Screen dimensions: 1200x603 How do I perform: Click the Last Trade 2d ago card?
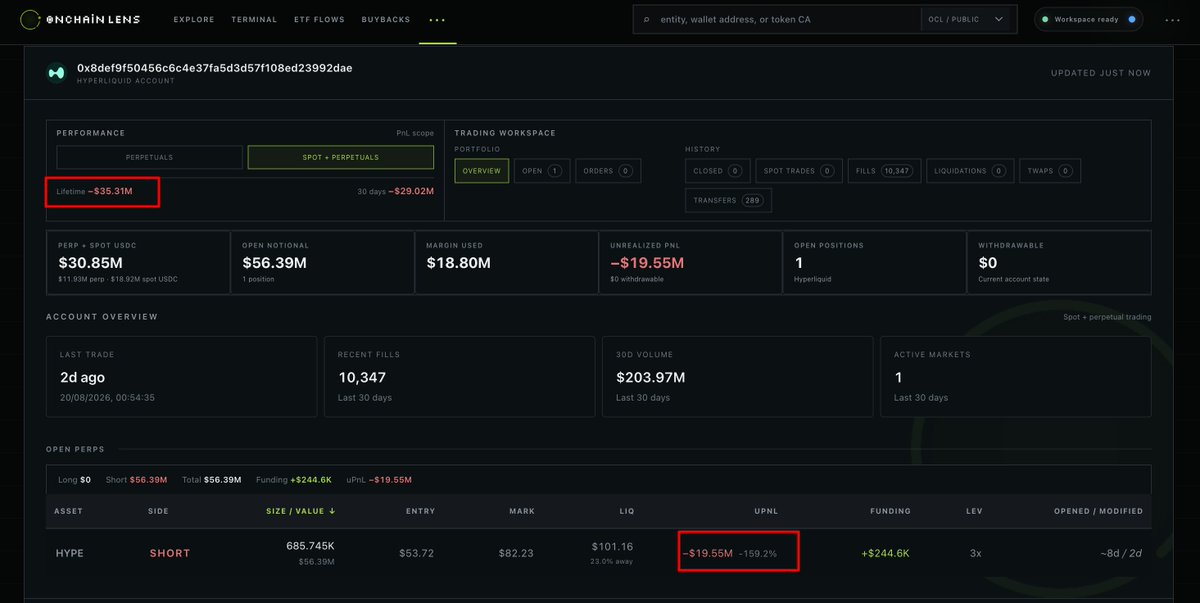181,376
